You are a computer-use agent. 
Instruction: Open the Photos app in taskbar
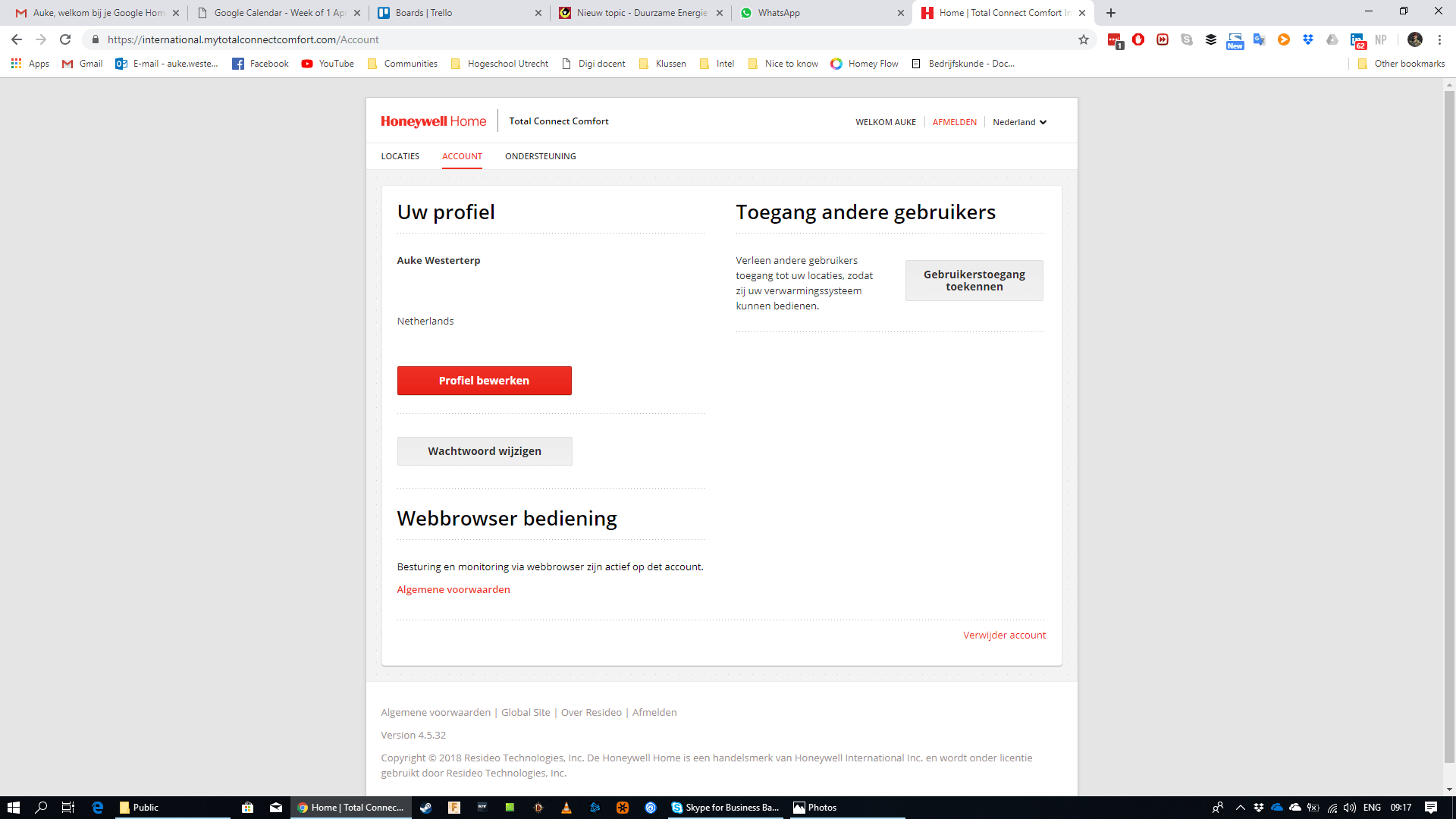coord(815,808)
